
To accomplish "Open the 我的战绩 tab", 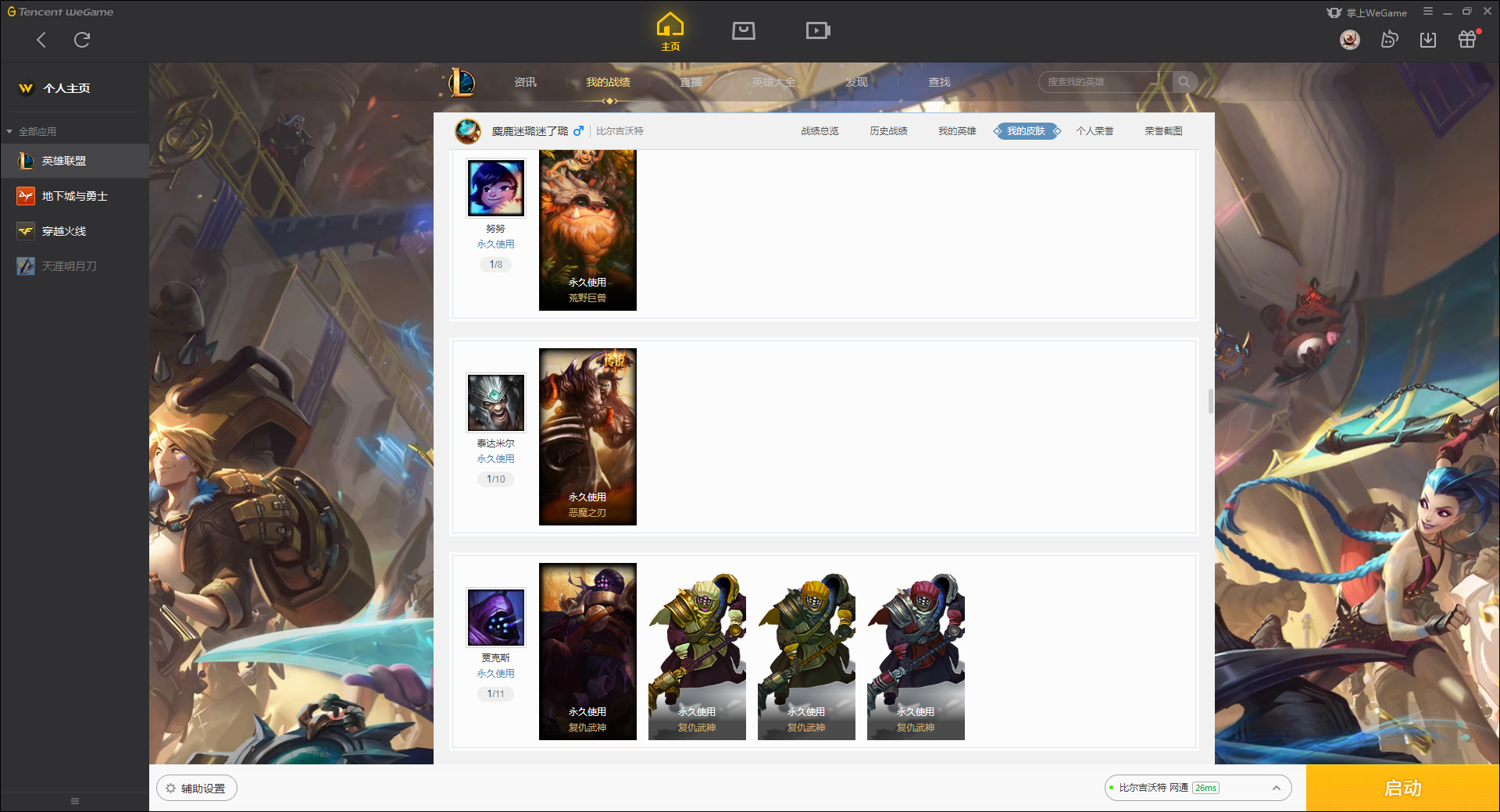I will coord(608,82).
